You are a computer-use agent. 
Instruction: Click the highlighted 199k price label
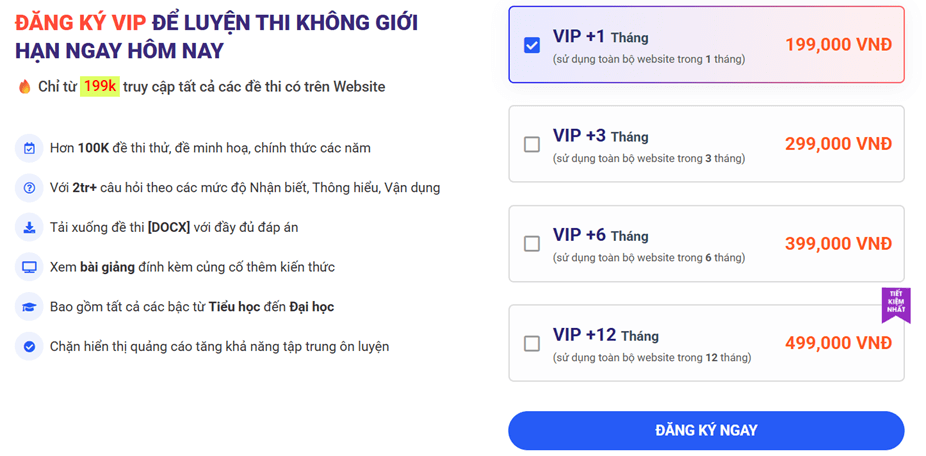(x=100, y=87)
